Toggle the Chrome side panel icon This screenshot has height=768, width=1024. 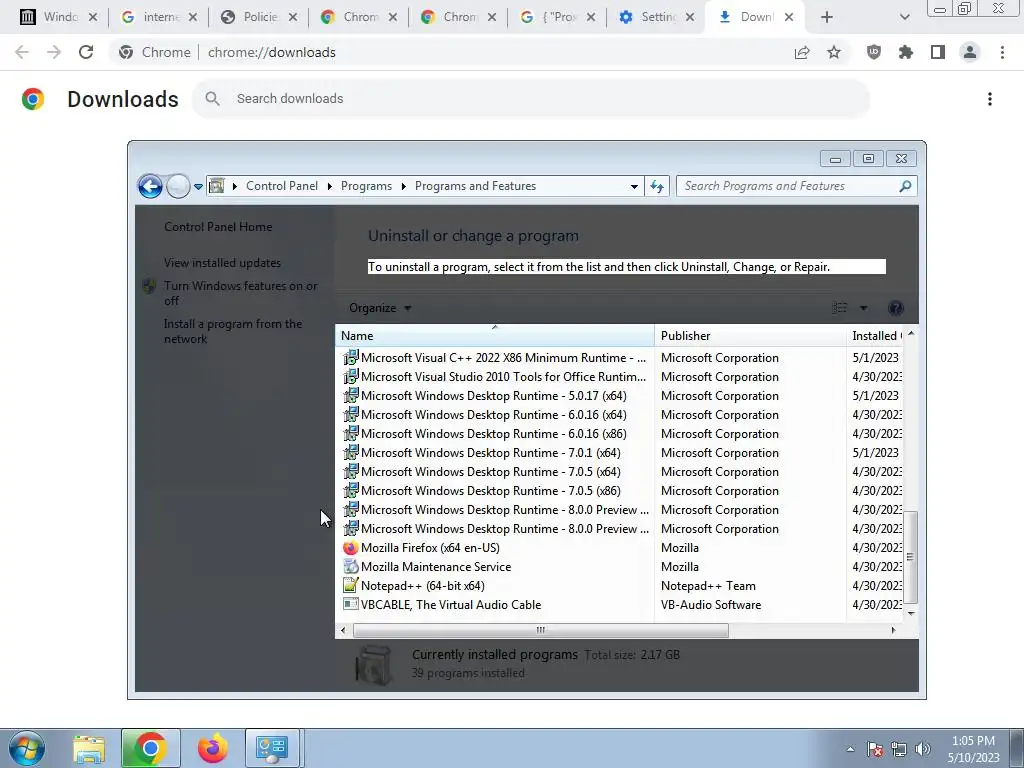click(938, 52)
